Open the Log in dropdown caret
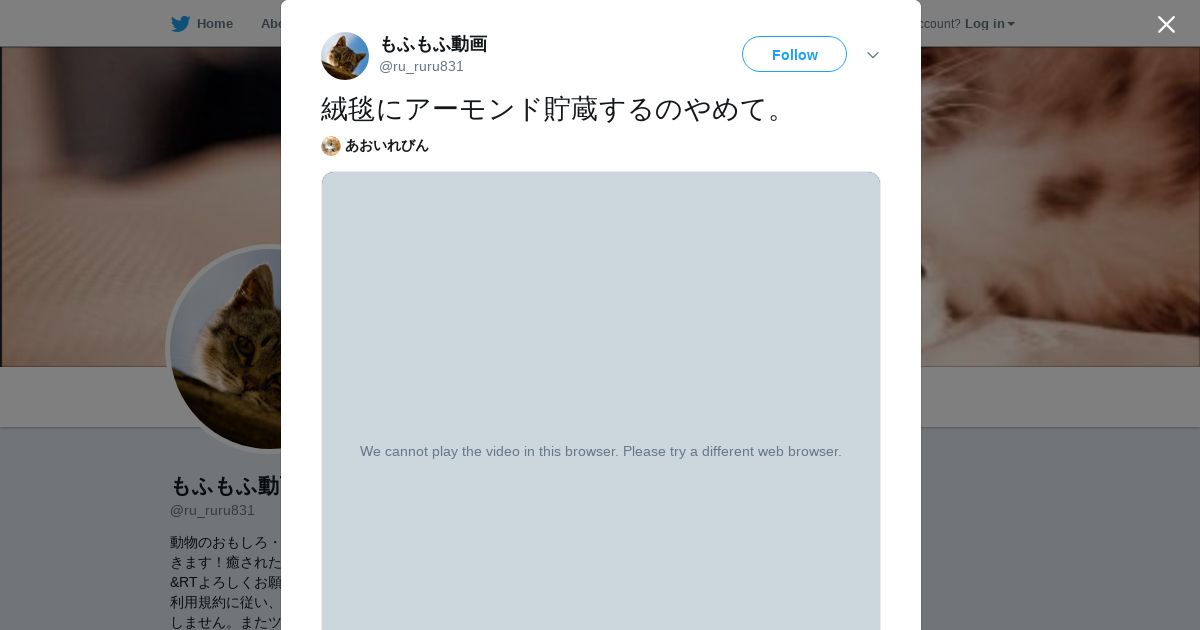 (x=1011, y=24)
